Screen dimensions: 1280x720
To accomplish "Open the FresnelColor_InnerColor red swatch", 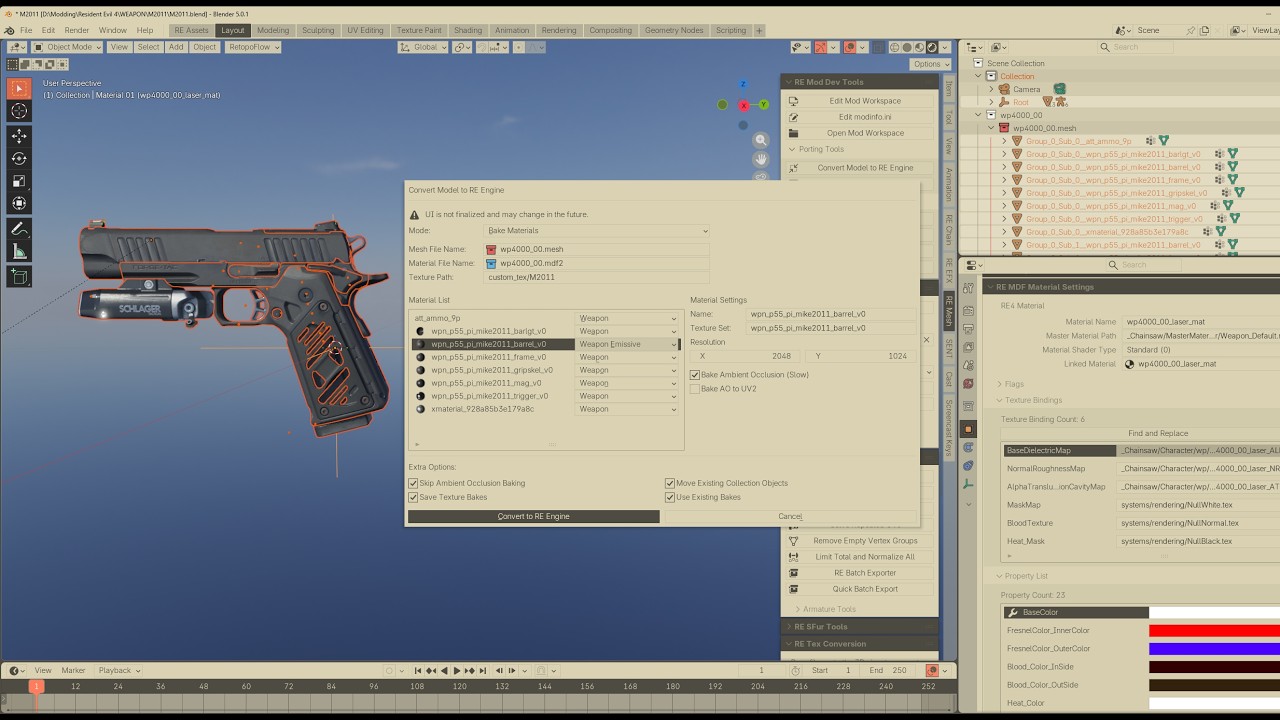I will [x=1214, y=630].
